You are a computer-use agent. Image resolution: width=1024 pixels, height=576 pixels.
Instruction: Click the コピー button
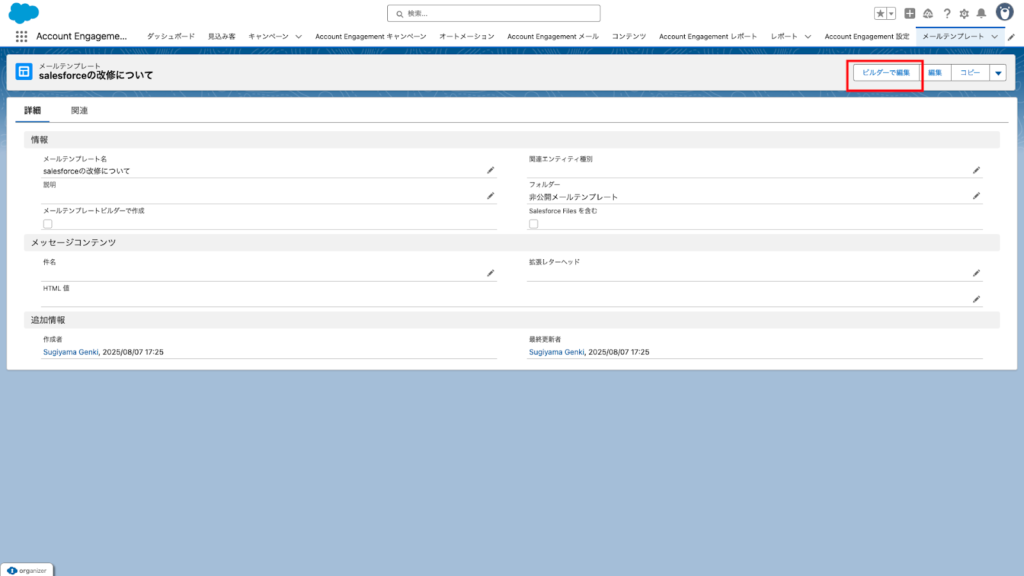coord(970,73)
